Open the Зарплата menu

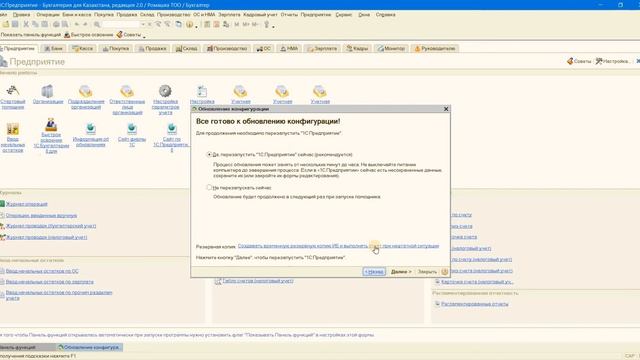(229, 15)
